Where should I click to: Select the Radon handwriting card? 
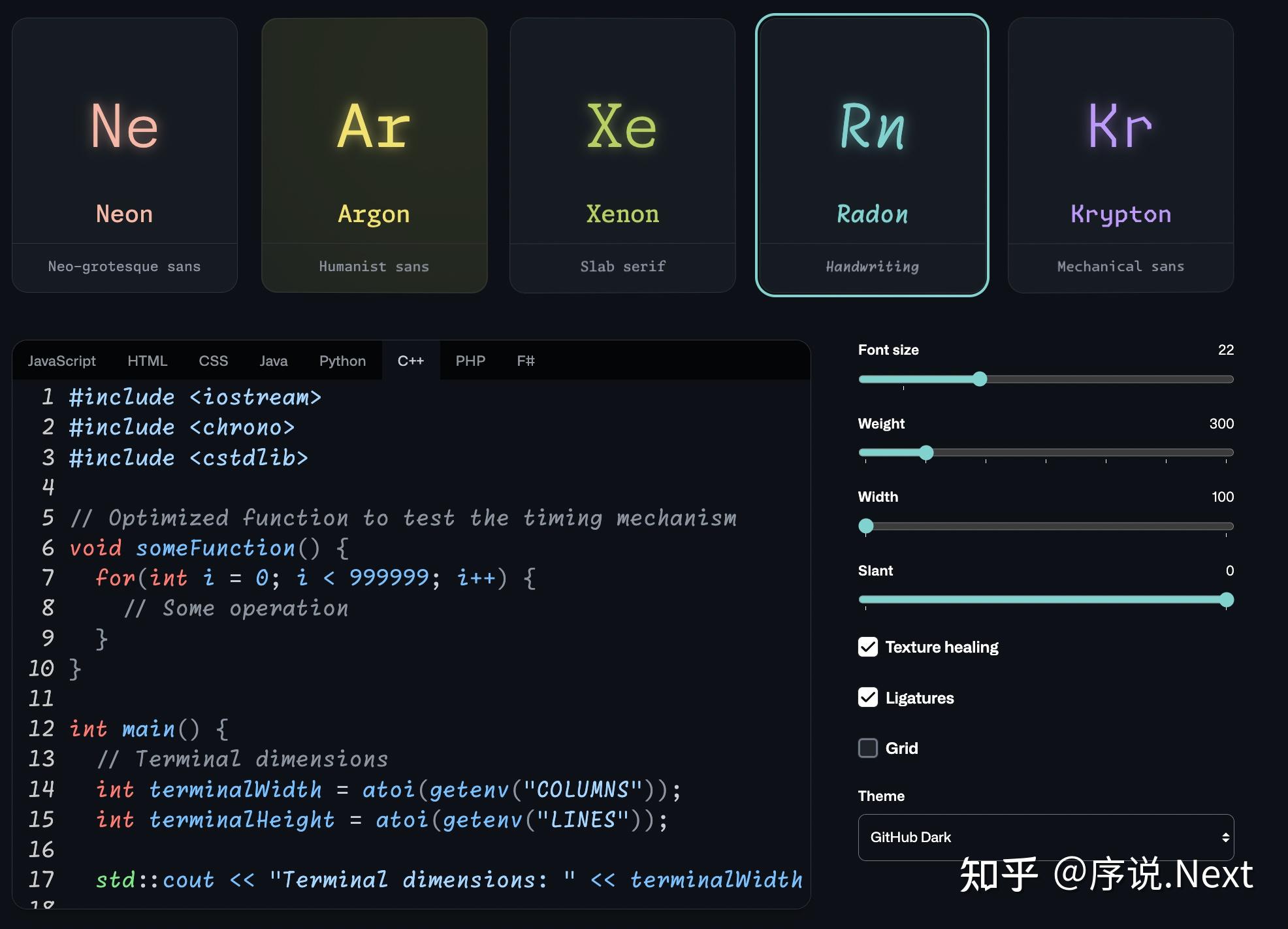872,154
